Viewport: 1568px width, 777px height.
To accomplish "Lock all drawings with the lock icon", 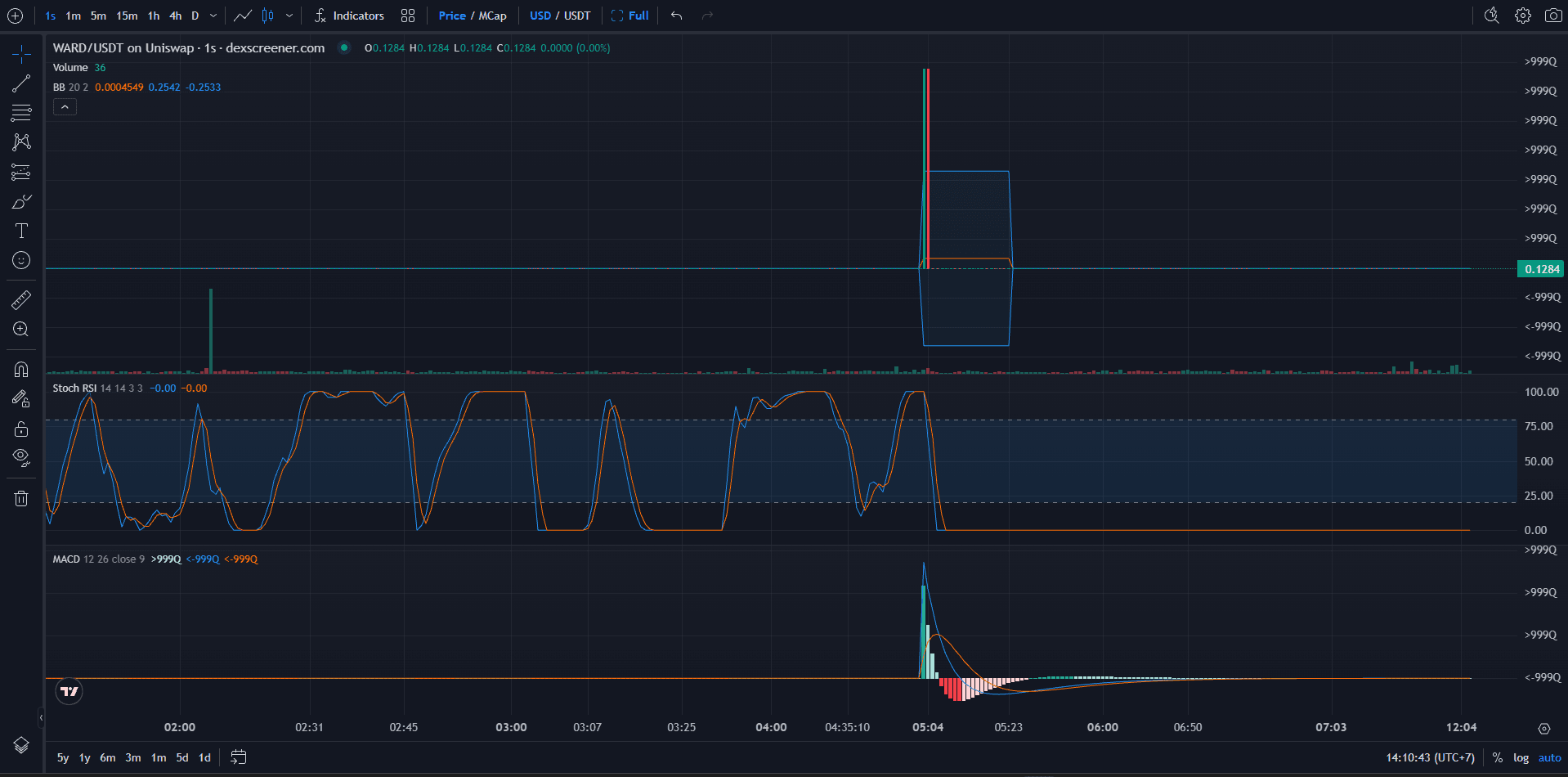I will (x=21, y=429).
